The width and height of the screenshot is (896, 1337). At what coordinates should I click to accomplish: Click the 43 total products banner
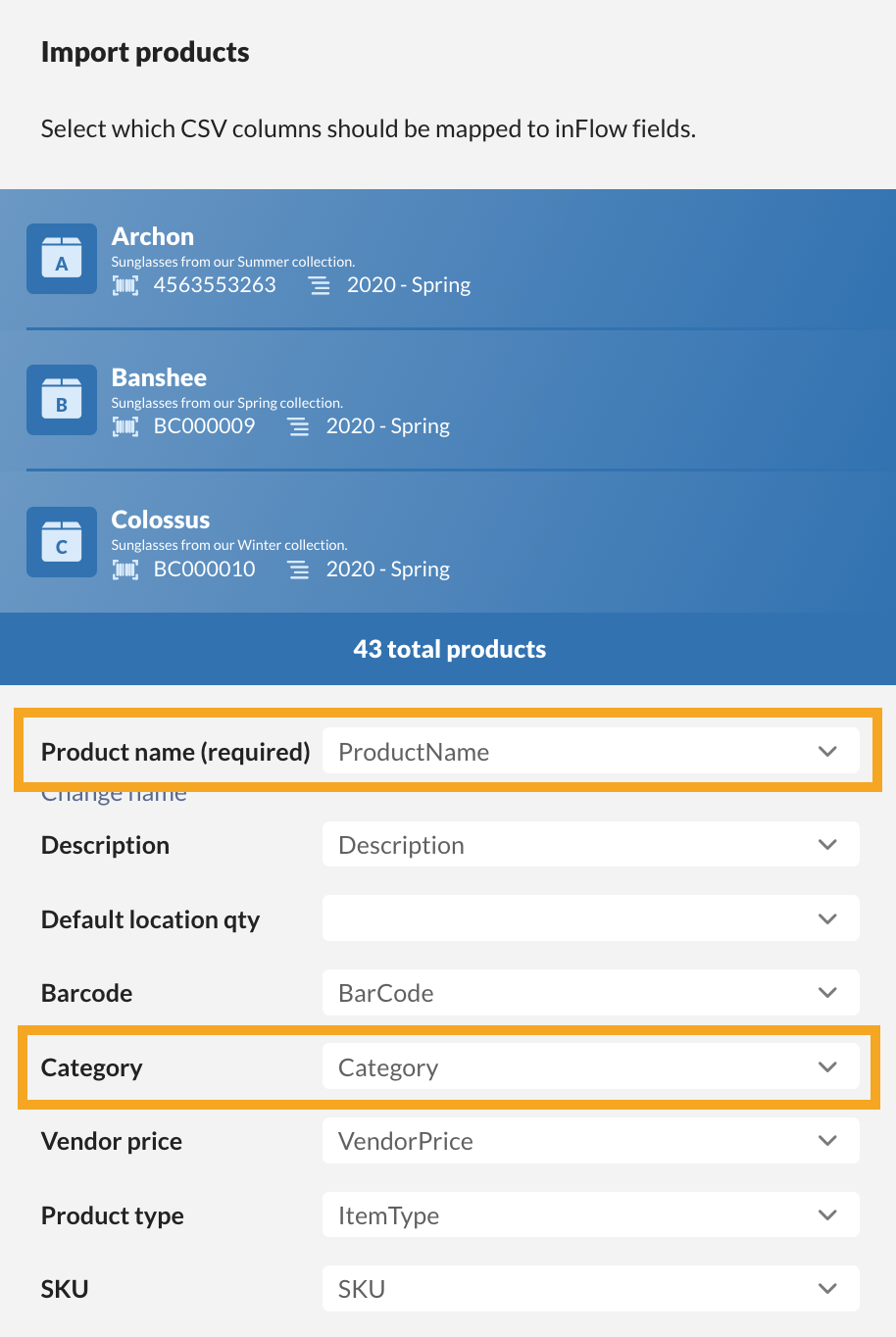pos(449,649)
